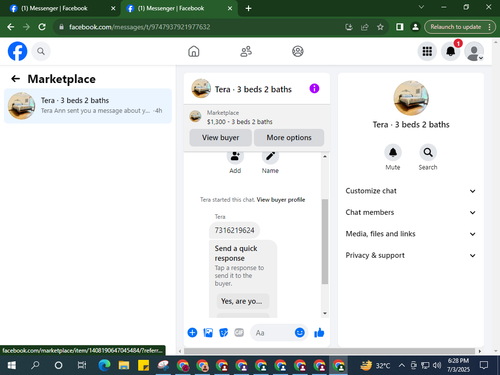This screenshot has height=375, width=500.
Task: Choose a sticker icon in composer
Action: [224, 332]
